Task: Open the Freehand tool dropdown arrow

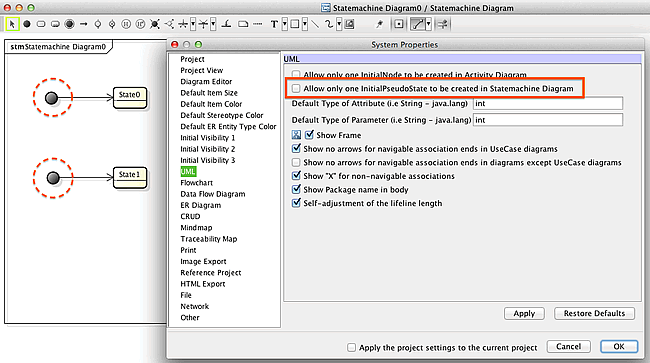Action: (339, 24)
